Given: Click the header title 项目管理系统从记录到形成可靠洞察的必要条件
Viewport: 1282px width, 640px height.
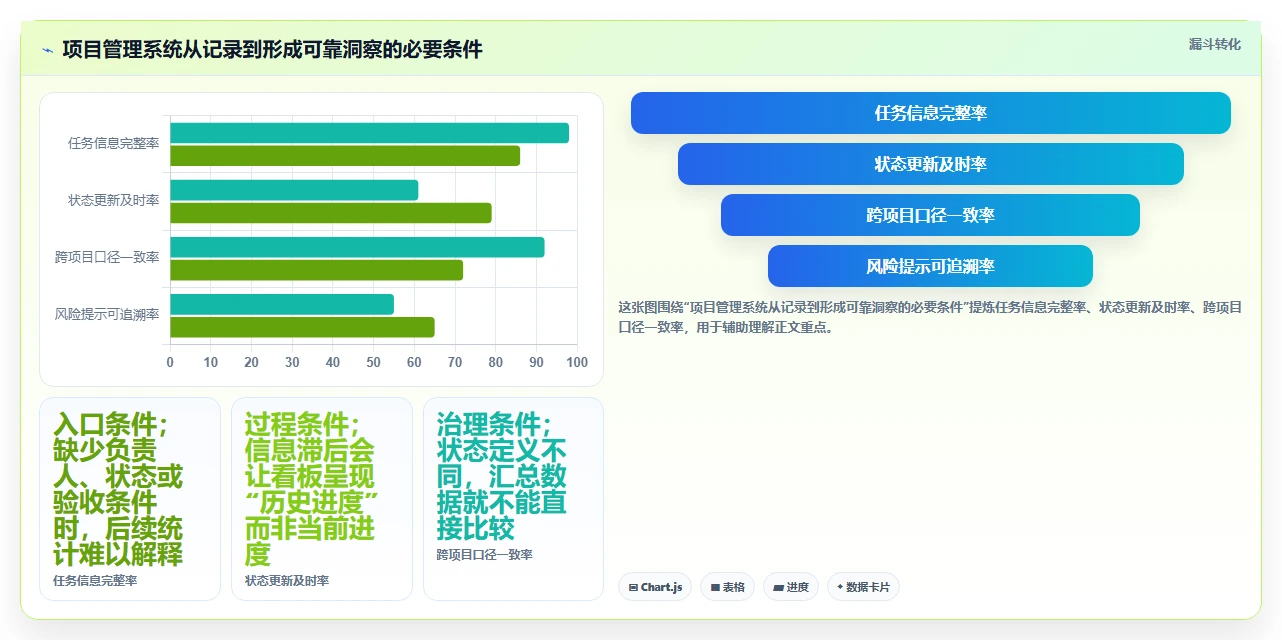Looking at the screenshot, I should point(272,49).
